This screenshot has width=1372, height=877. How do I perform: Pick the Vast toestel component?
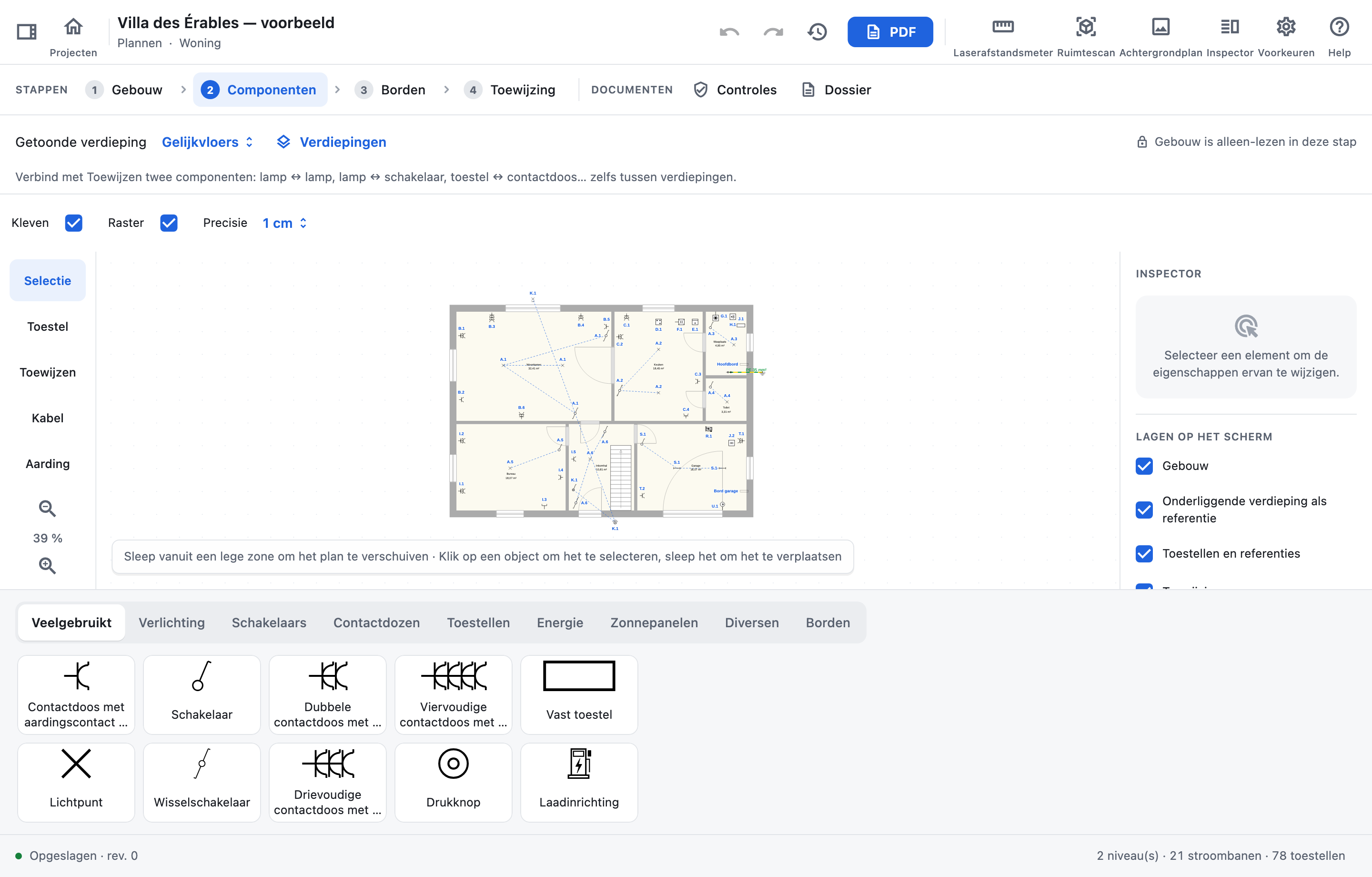tap(579, 694)
